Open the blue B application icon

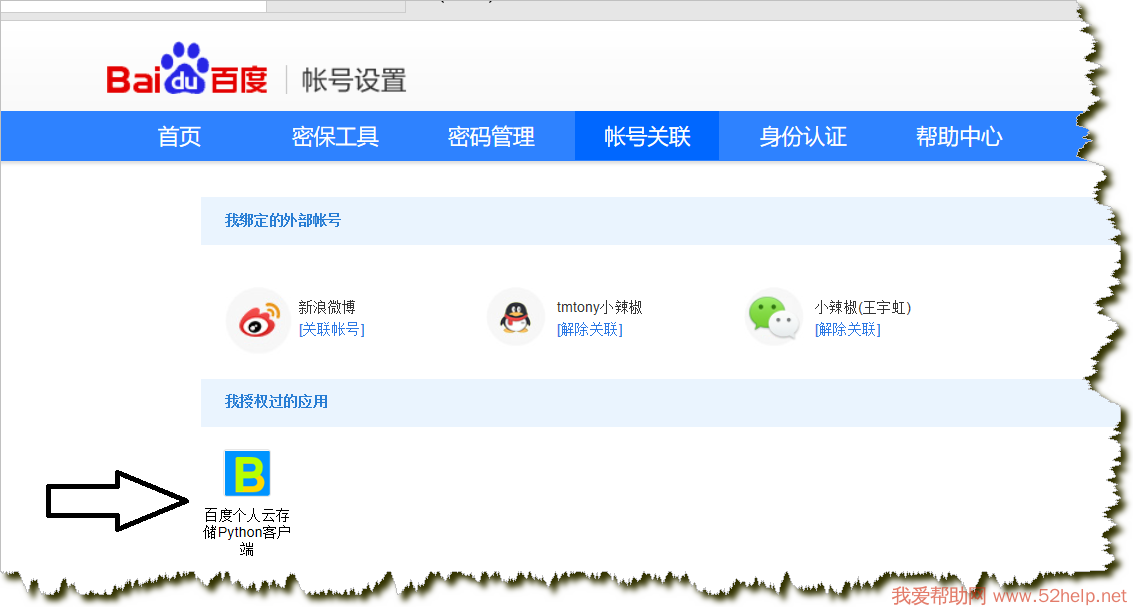click(246, 474)
